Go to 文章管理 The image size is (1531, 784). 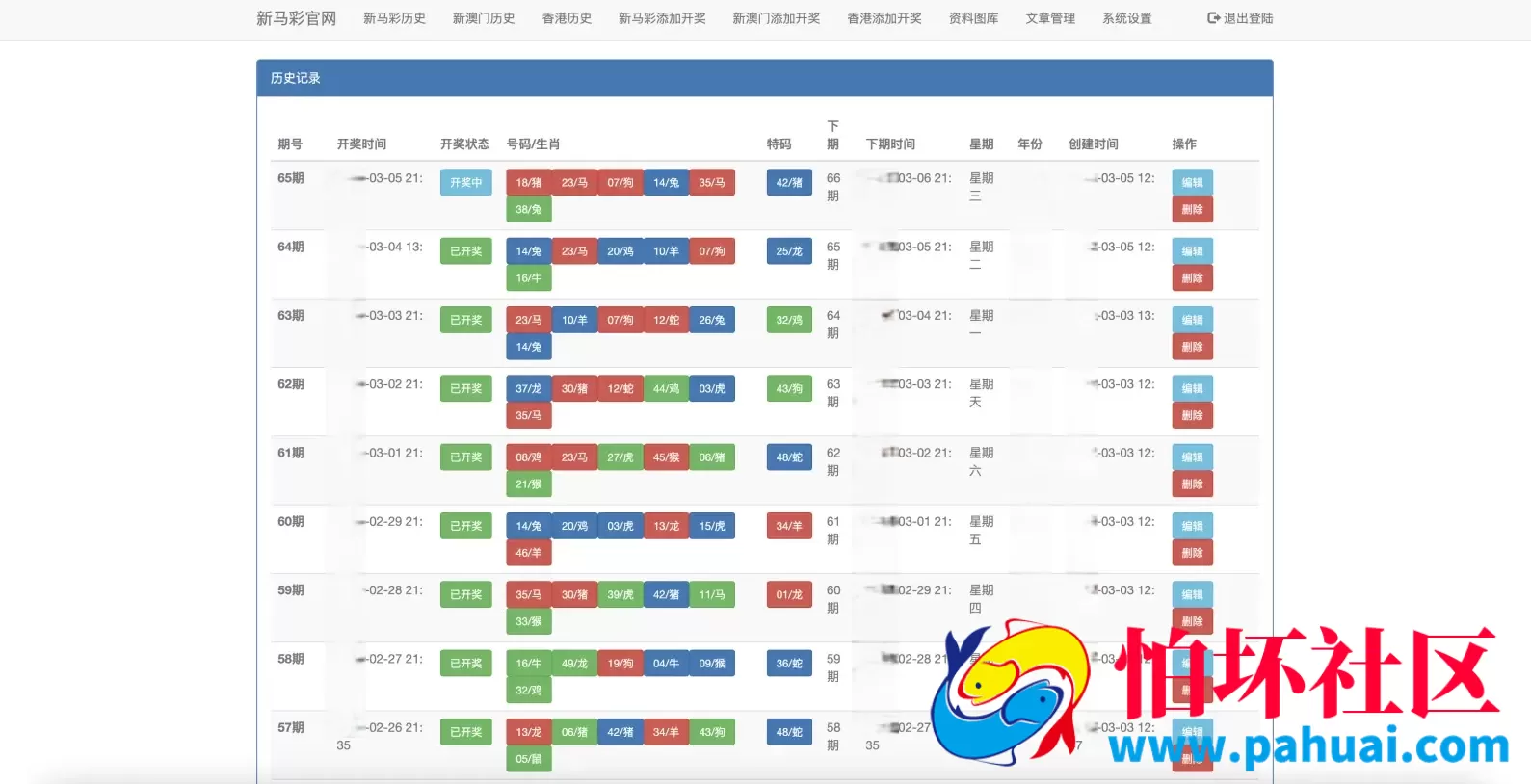point(1050,18)
